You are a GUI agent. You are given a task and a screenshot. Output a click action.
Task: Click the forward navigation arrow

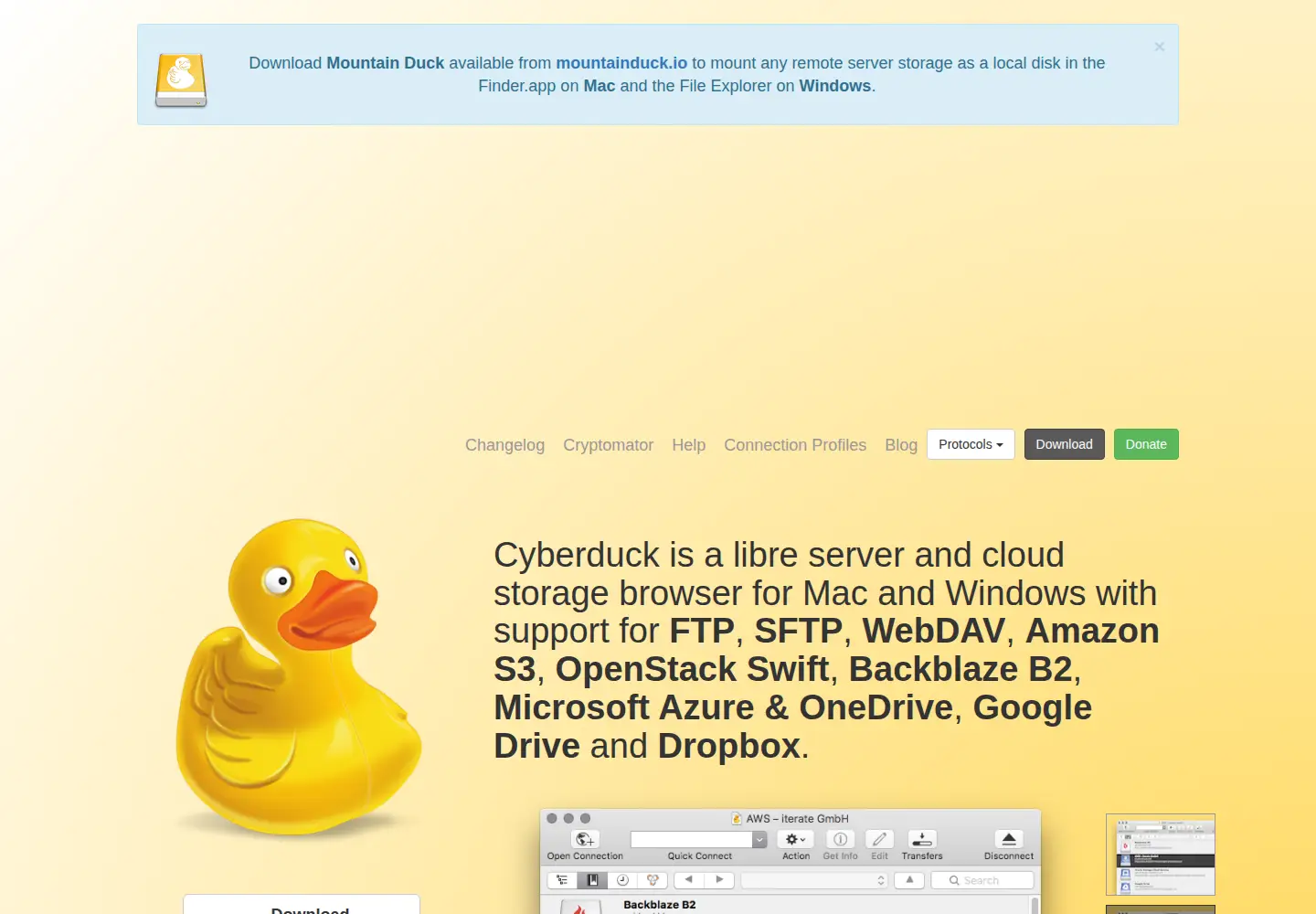pyautogui.click(x=719, y=880)
